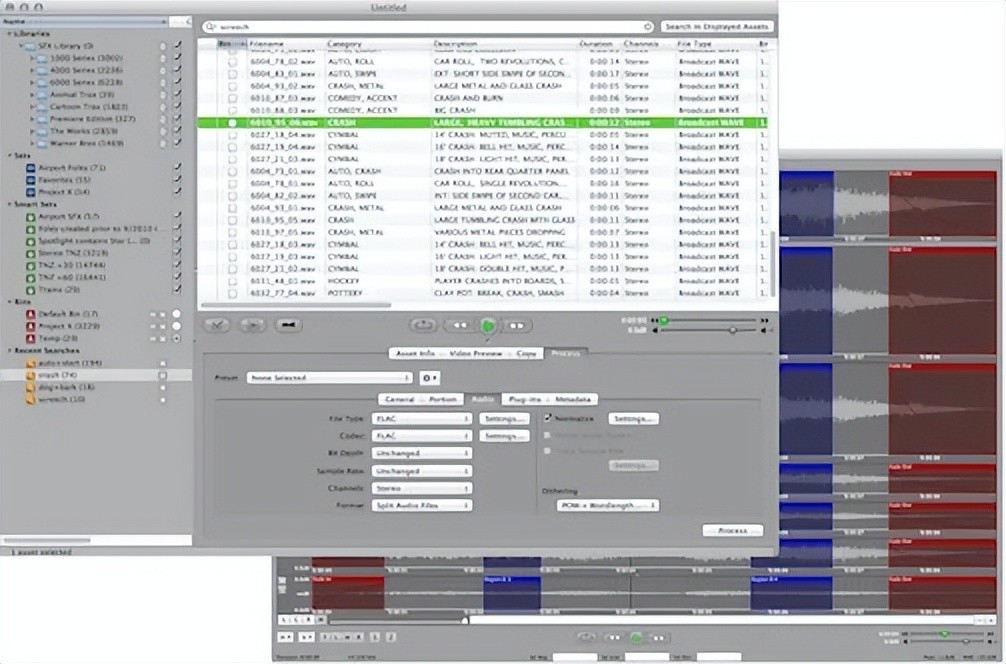
Task: Click the SFX Library folder icon
Action: pyautogui.click(x=31, y=46)
